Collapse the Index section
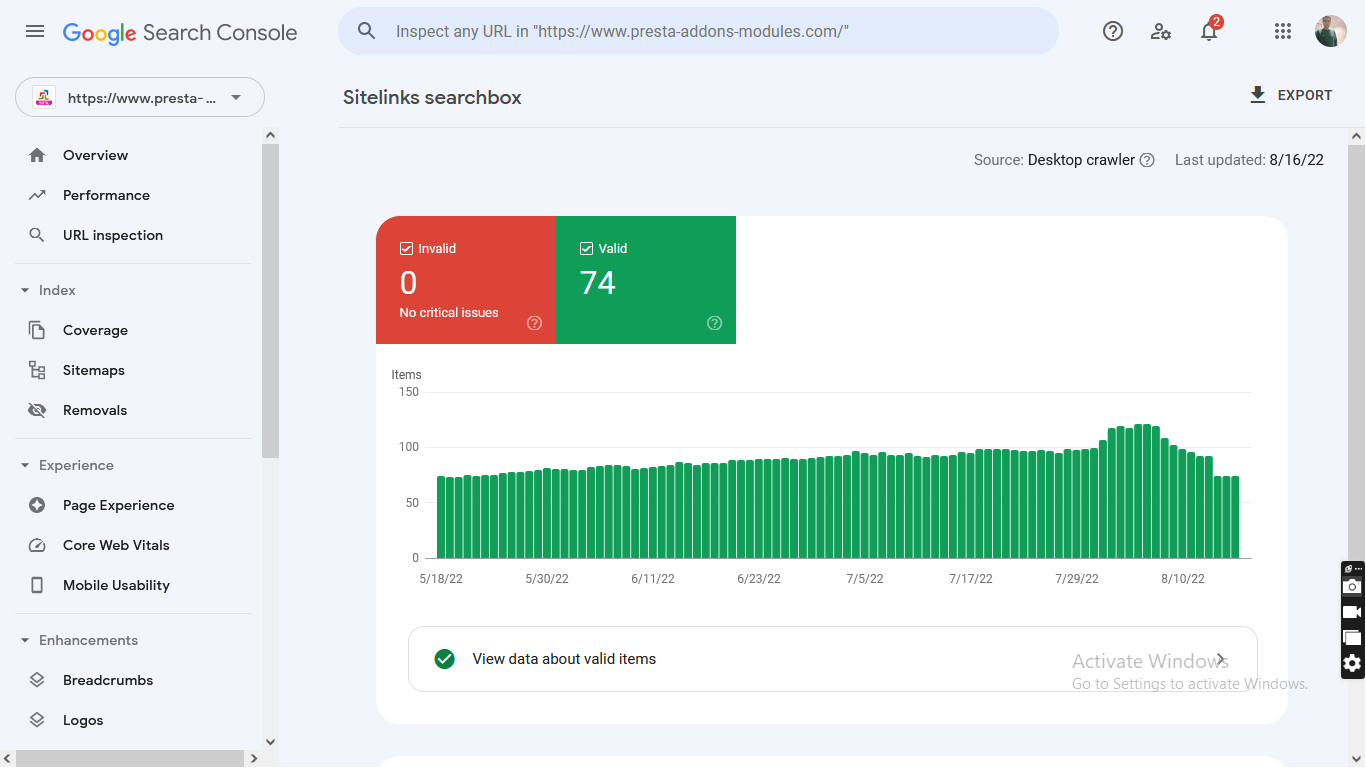Viewport: 1366px width, 768px height. tap(25, 290)
